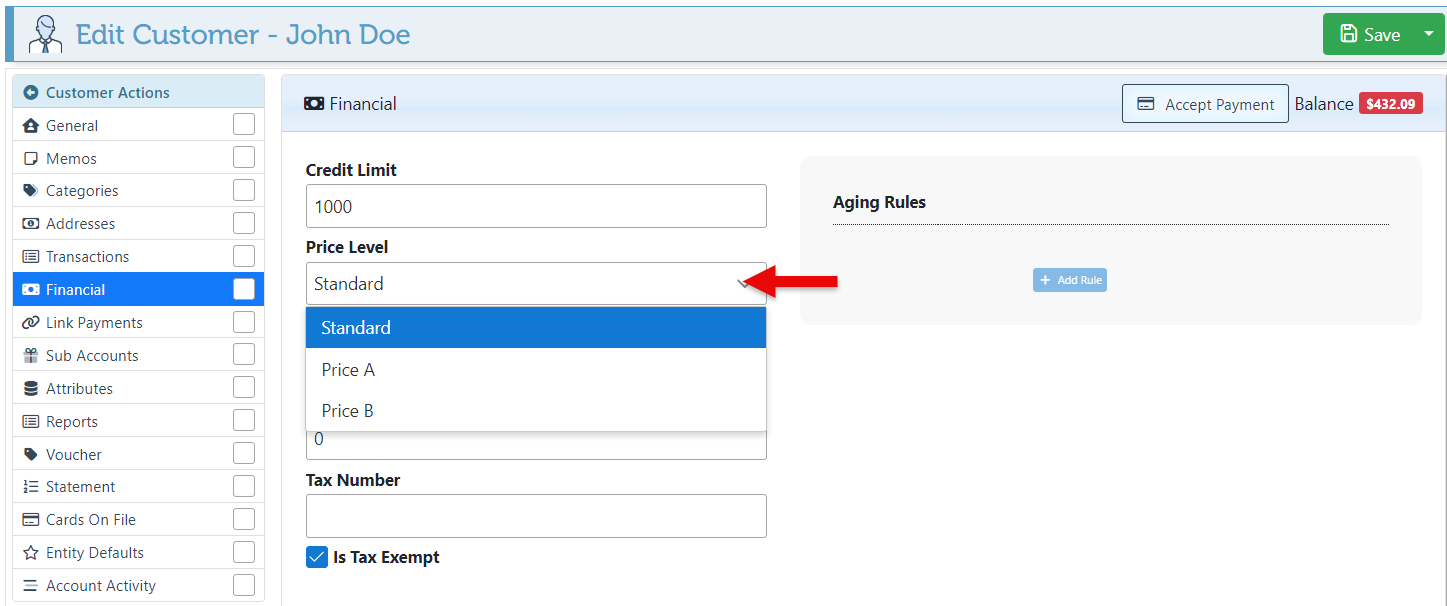Collapse the Price Level dropdown
The height and width of the screenshot is (606, 1447).
coord(743,284)
